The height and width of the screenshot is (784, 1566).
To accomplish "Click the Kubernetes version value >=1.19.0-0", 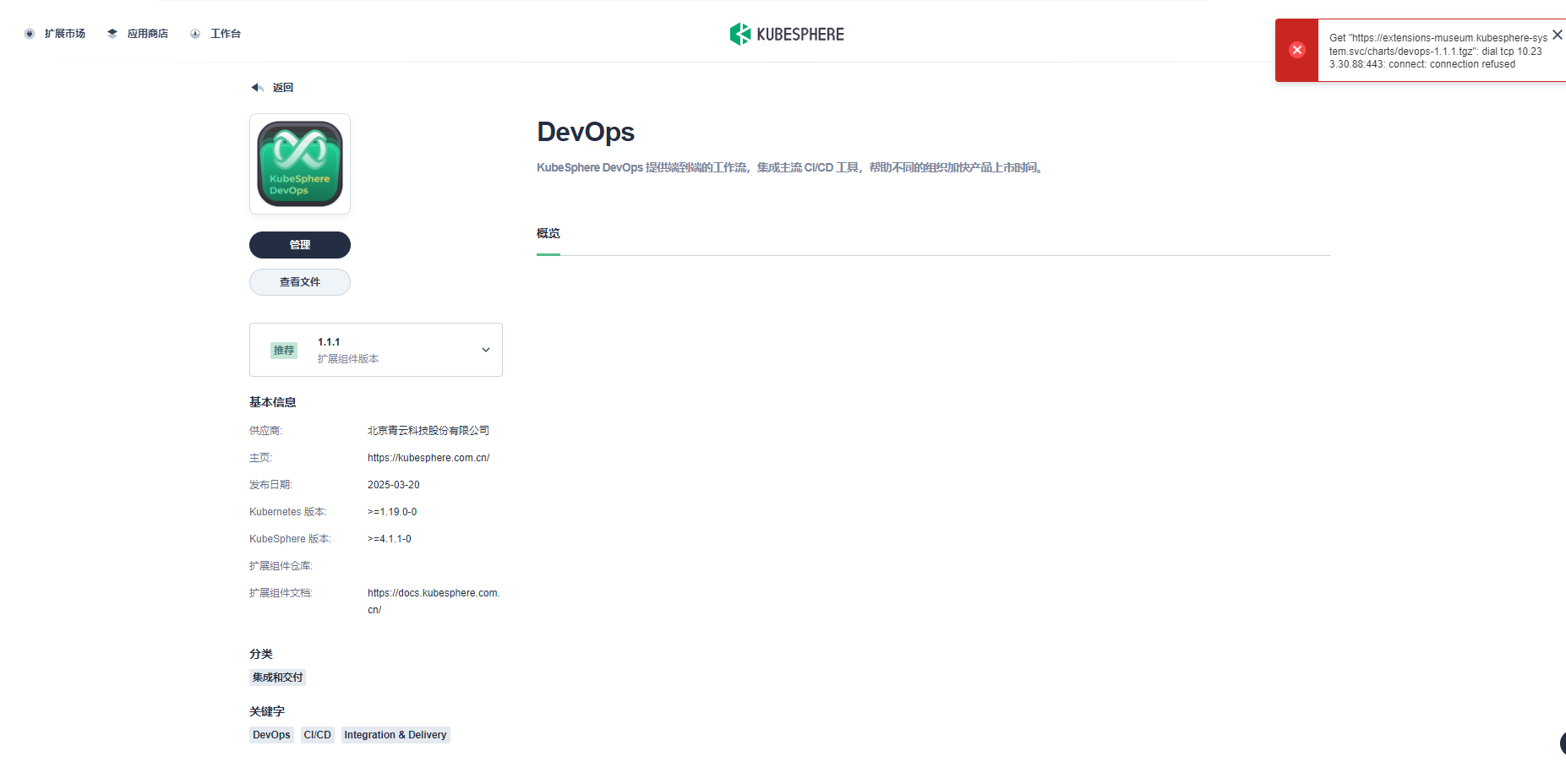I will (x=392, y=512).
